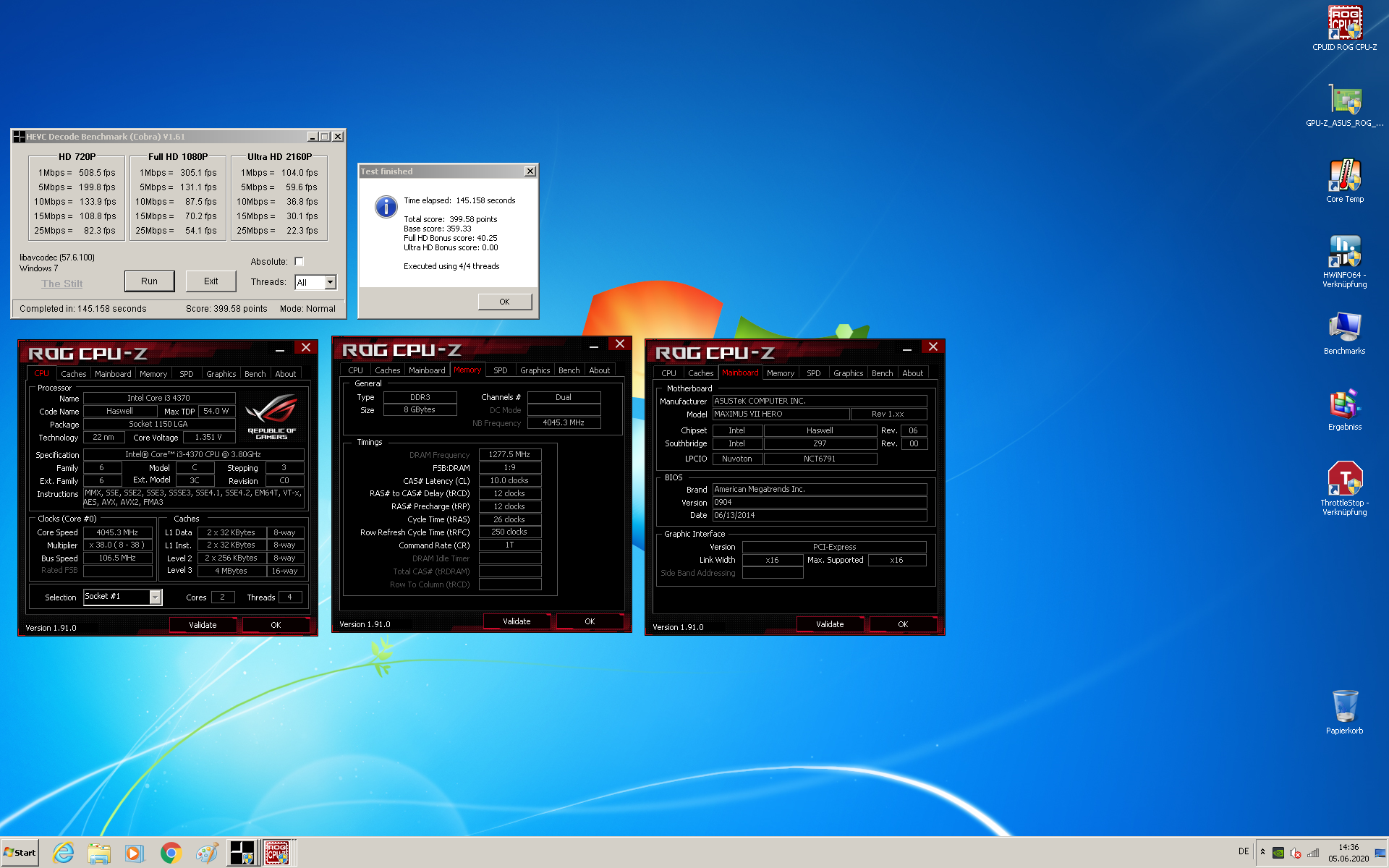Open Windows Explorer folder in taskbar

(x=99, y=853)
